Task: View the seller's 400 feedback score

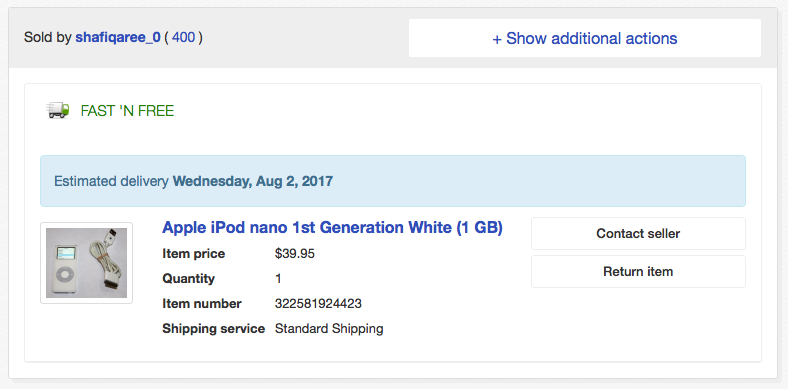Action: pos(183,38)
